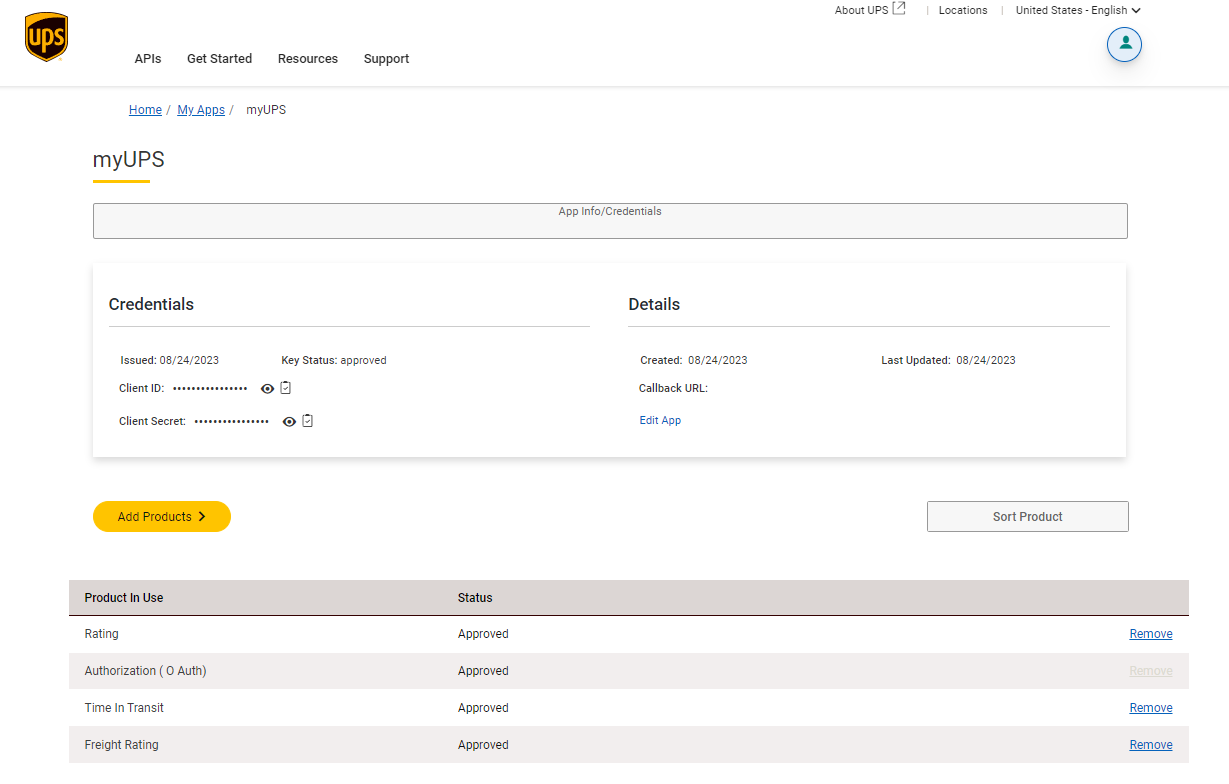This screenshot has height=784, width=1229.
Task: Open the Get Started menu
Action: pos(219,59)
